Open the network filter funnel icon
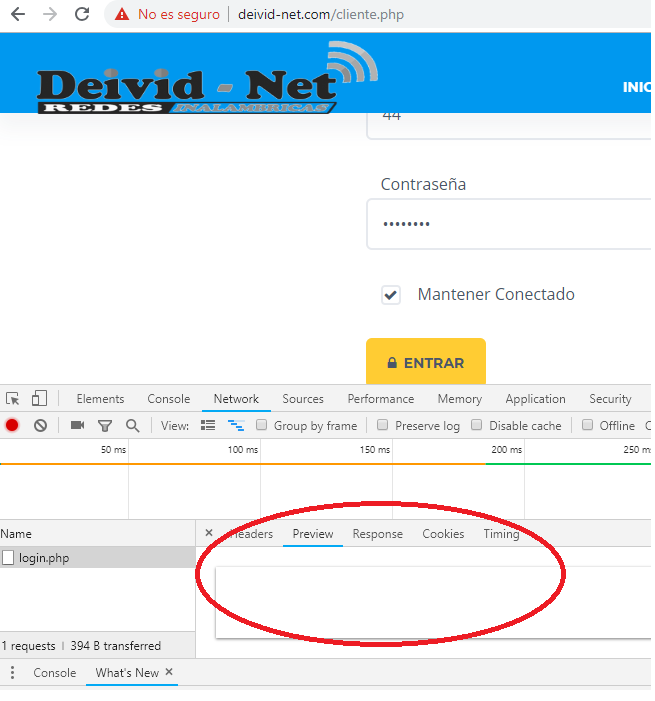 coord(104,425)
